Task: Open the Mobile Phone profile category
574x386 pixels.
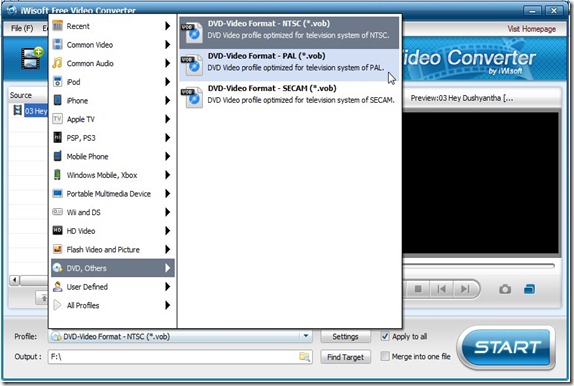Action: [x=112, y=156]
